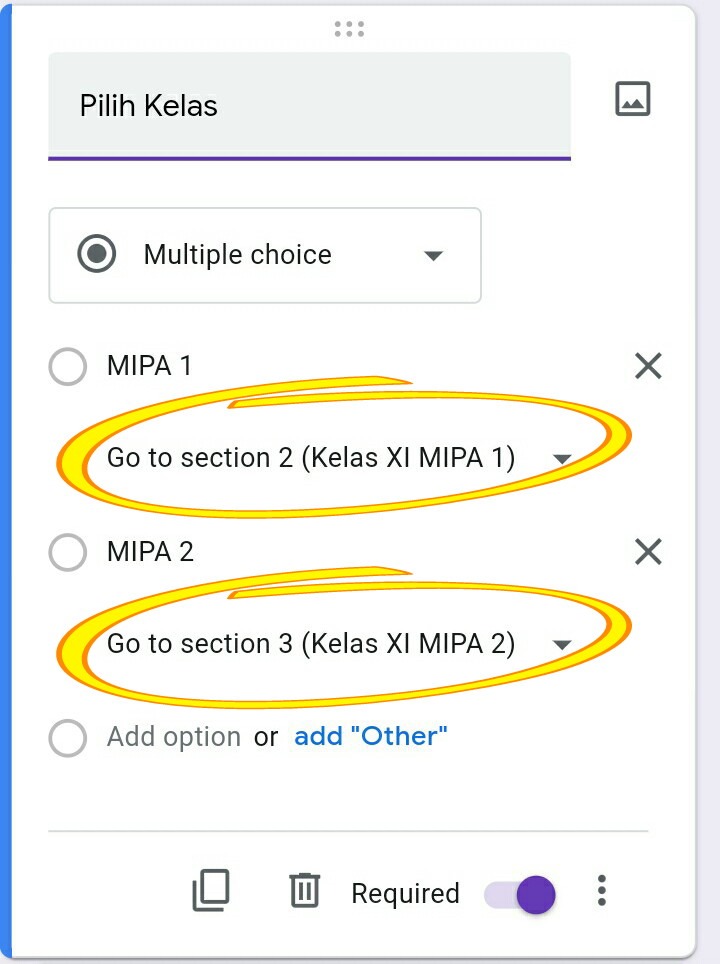The height and width of the screenshot is (964, 720).
Task: Open the Multiple choice question type dropdown
Action: pyautogui.click(x=265, y=255)
